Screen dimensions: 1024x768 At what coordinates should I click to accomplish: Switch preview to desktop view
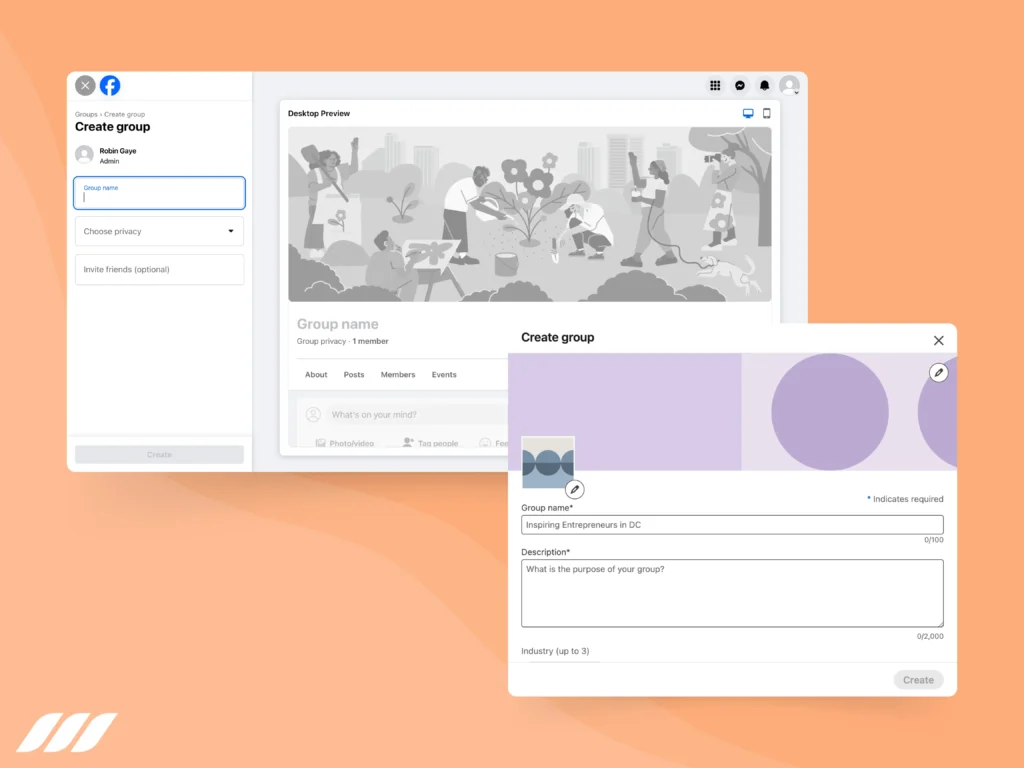(748, 113)
